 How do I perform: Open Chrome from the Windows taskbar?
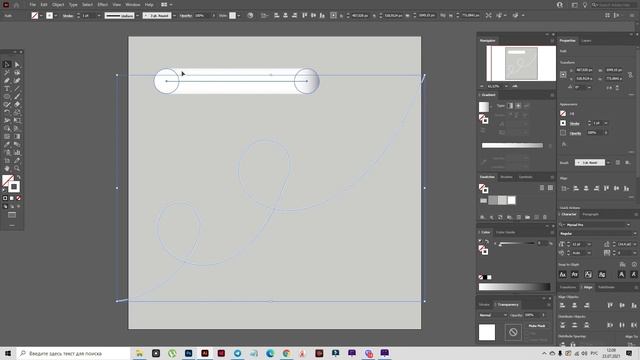tap(287, 353)
